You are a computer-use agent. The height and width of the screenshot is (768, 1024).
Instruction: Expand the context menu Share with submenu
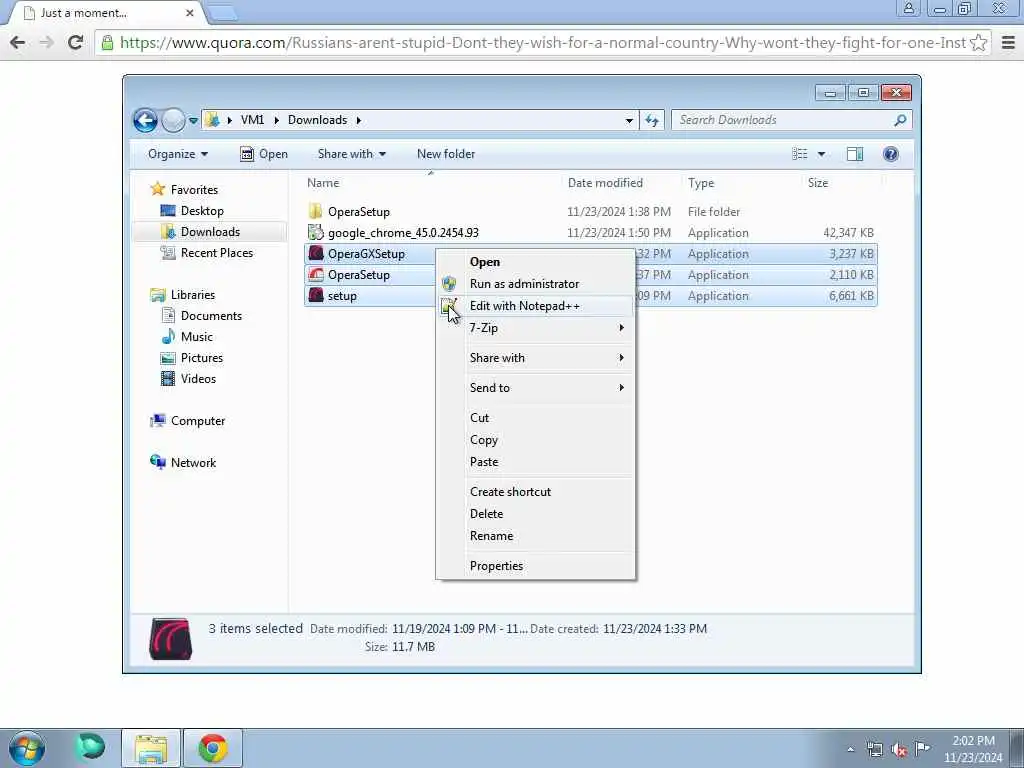[535, 358]
